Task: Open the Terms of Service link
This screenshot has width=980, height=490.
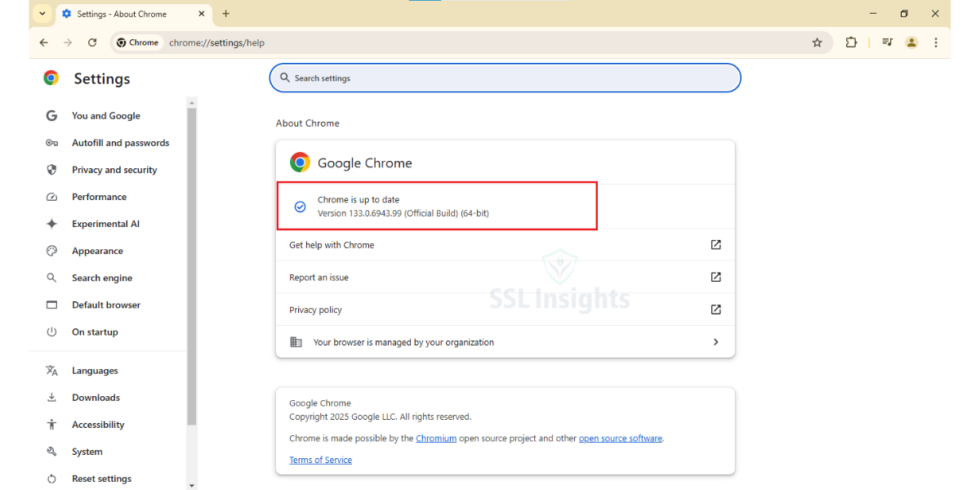Action: 320,460
